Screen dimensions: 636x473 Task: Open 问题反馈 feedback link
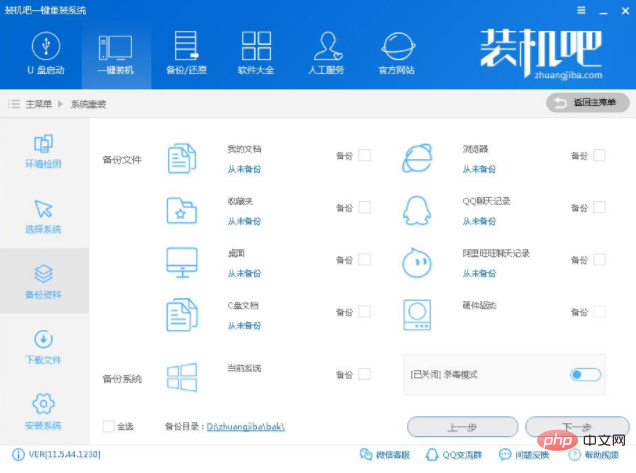524,455
